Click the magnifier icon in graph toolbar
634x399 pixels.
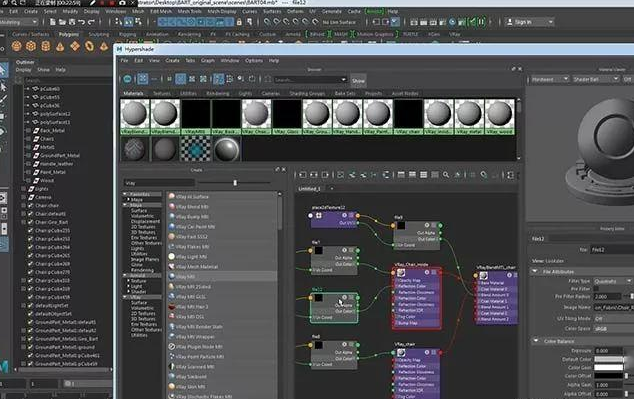[x=446, y=175]
